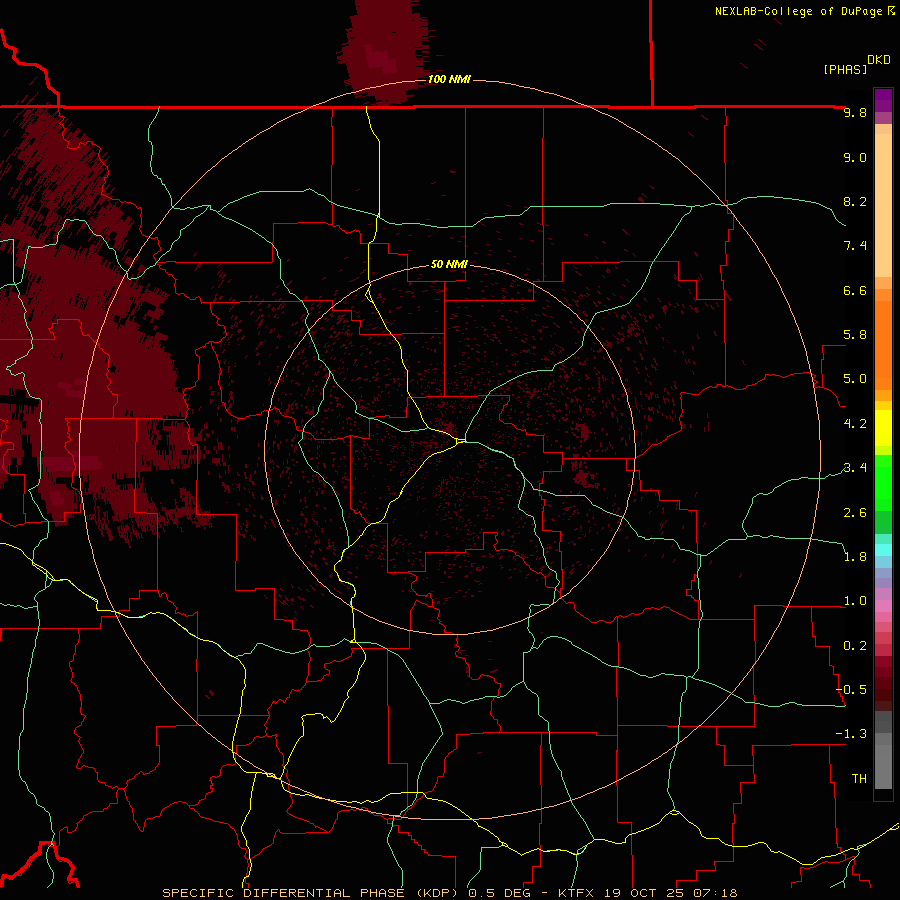Select the 9.0 scale label
This screenshot has height=900, width=900.
point(855,157)
